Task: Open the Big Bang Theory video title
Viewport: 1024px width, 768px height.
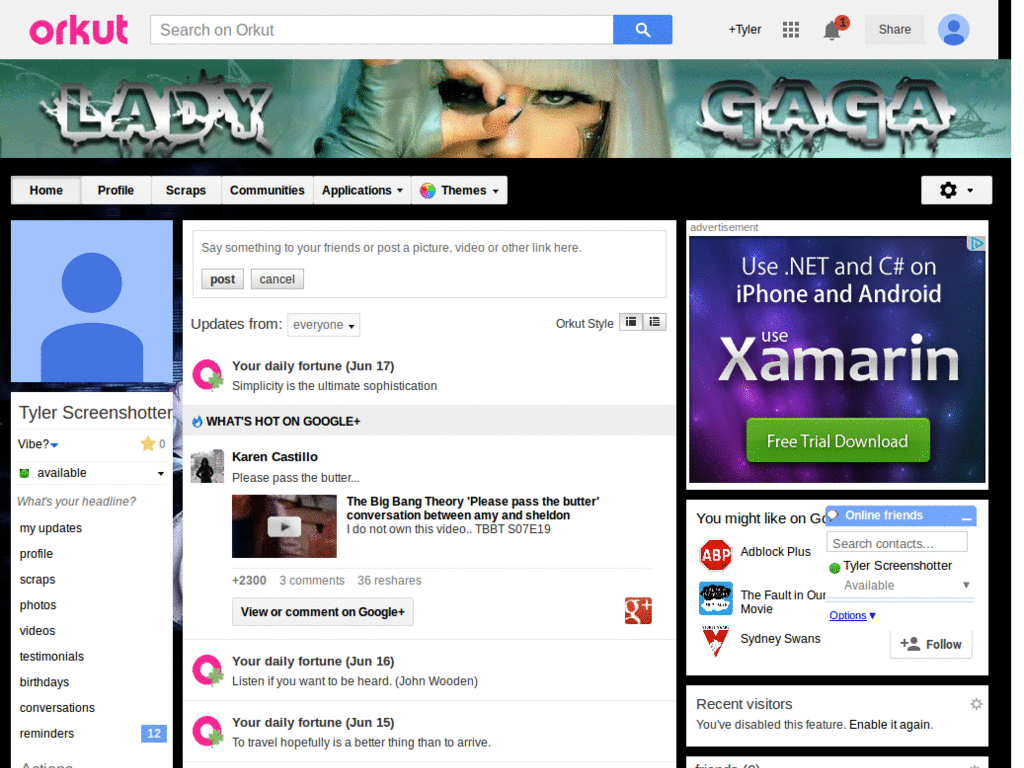Action: click(473, 508)
